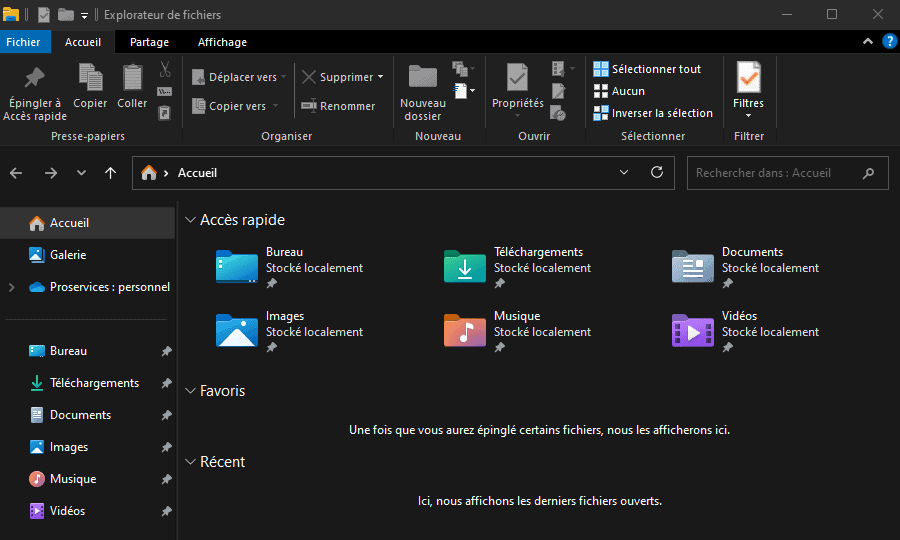This screenshot has height=540, width=900.
Task: Click the scissors Cut icon
Action: coord(165,69)
